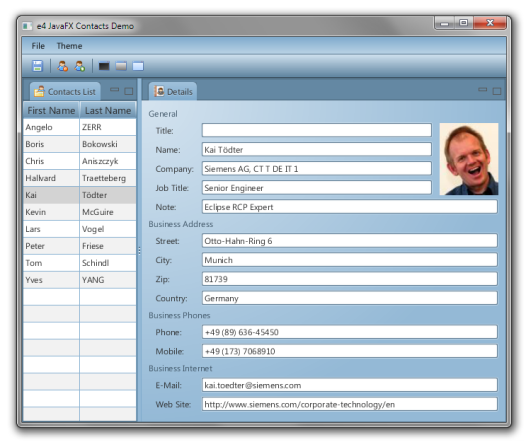
Task: Click into the empty Title field
Action: tap(317, 130)
